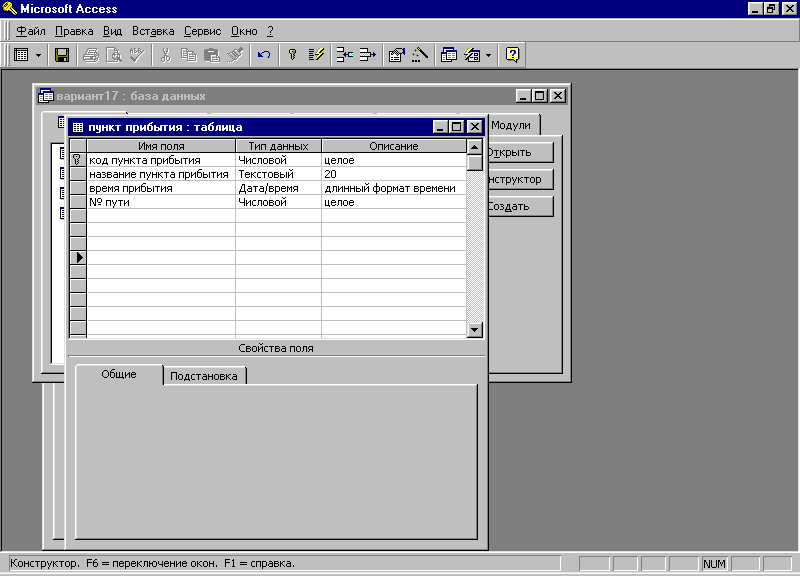Open the ? help menu
Viewport: 800px width, 576px height.
click(270, 31)
